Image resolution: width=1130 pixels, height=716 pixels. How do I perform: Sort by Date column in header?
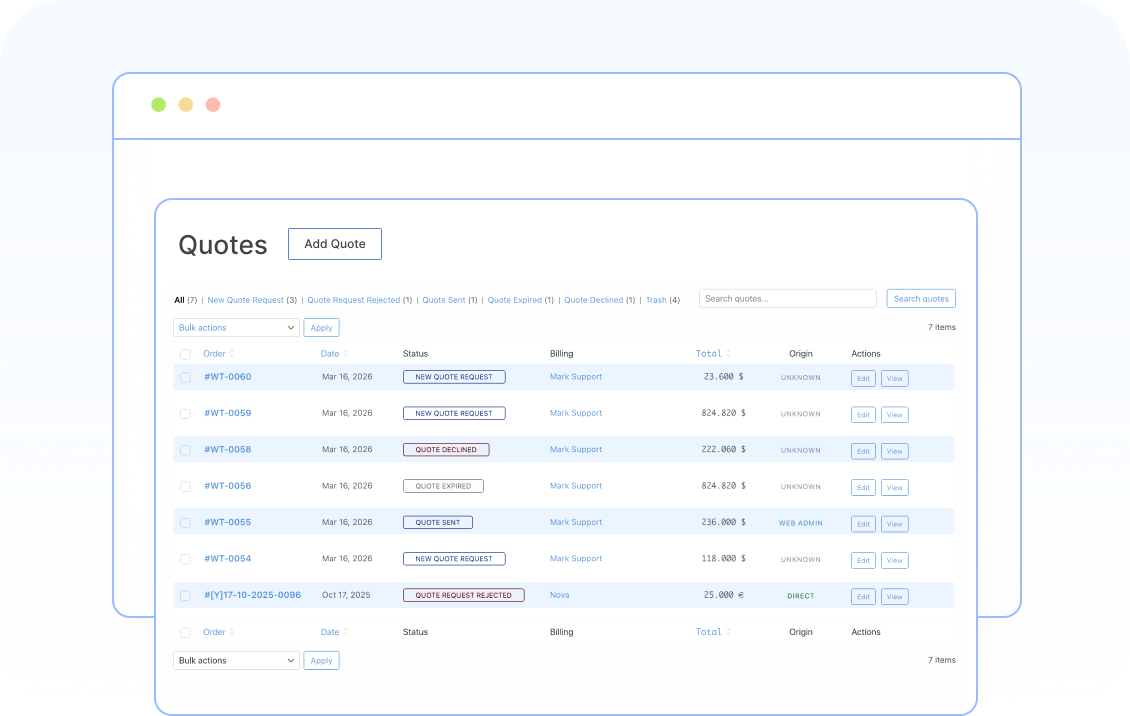334,354
